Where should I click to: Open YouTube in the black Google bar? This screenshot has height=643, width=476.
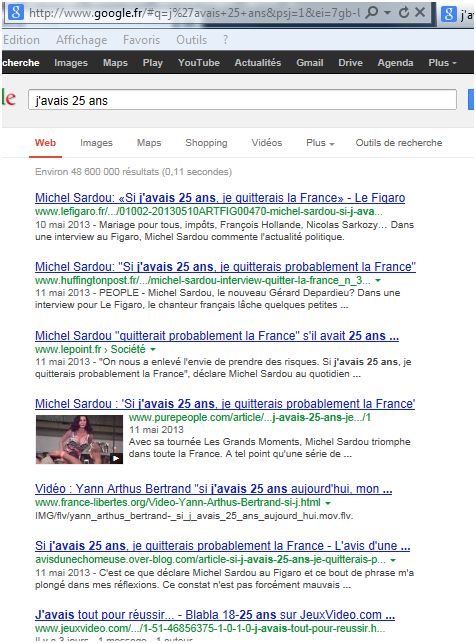click(x=199, y=63)
